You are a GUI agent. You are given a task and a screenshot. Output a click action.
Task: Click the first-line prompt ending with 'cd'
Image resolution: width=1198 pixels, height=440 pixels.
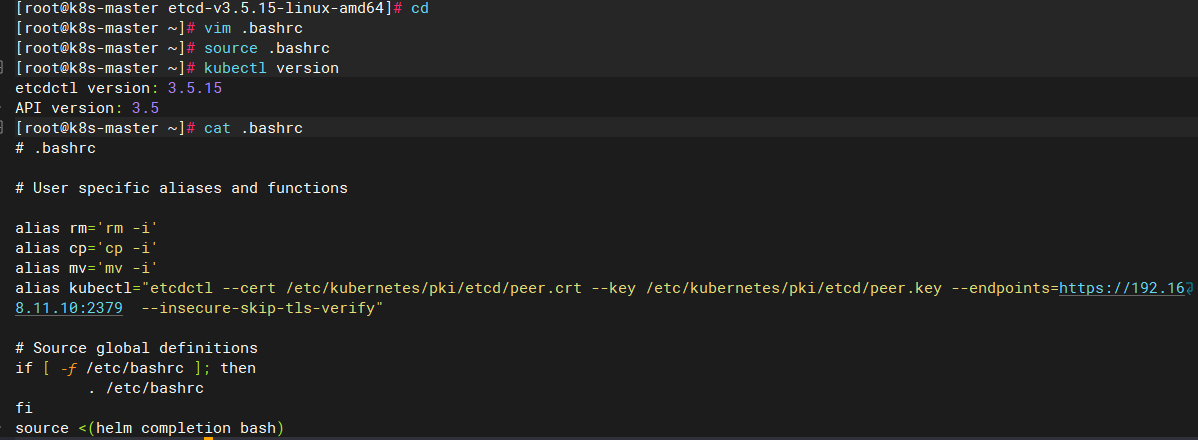click(x=222, y=8)
